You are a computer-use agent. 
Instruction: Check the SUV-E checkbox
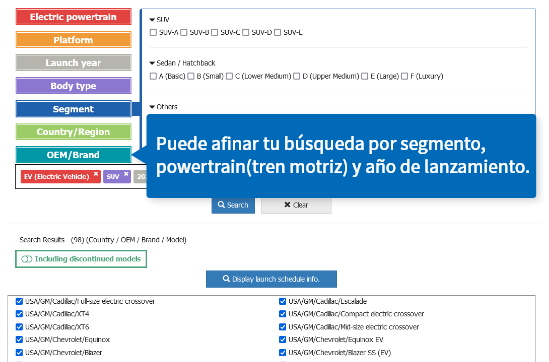click(277, 33)
